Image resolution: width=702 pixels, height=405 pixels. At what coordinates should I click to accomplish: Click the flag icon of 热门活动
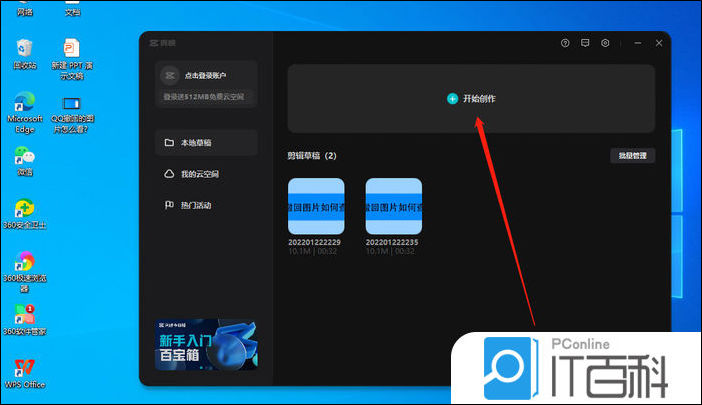click(169, 205)
